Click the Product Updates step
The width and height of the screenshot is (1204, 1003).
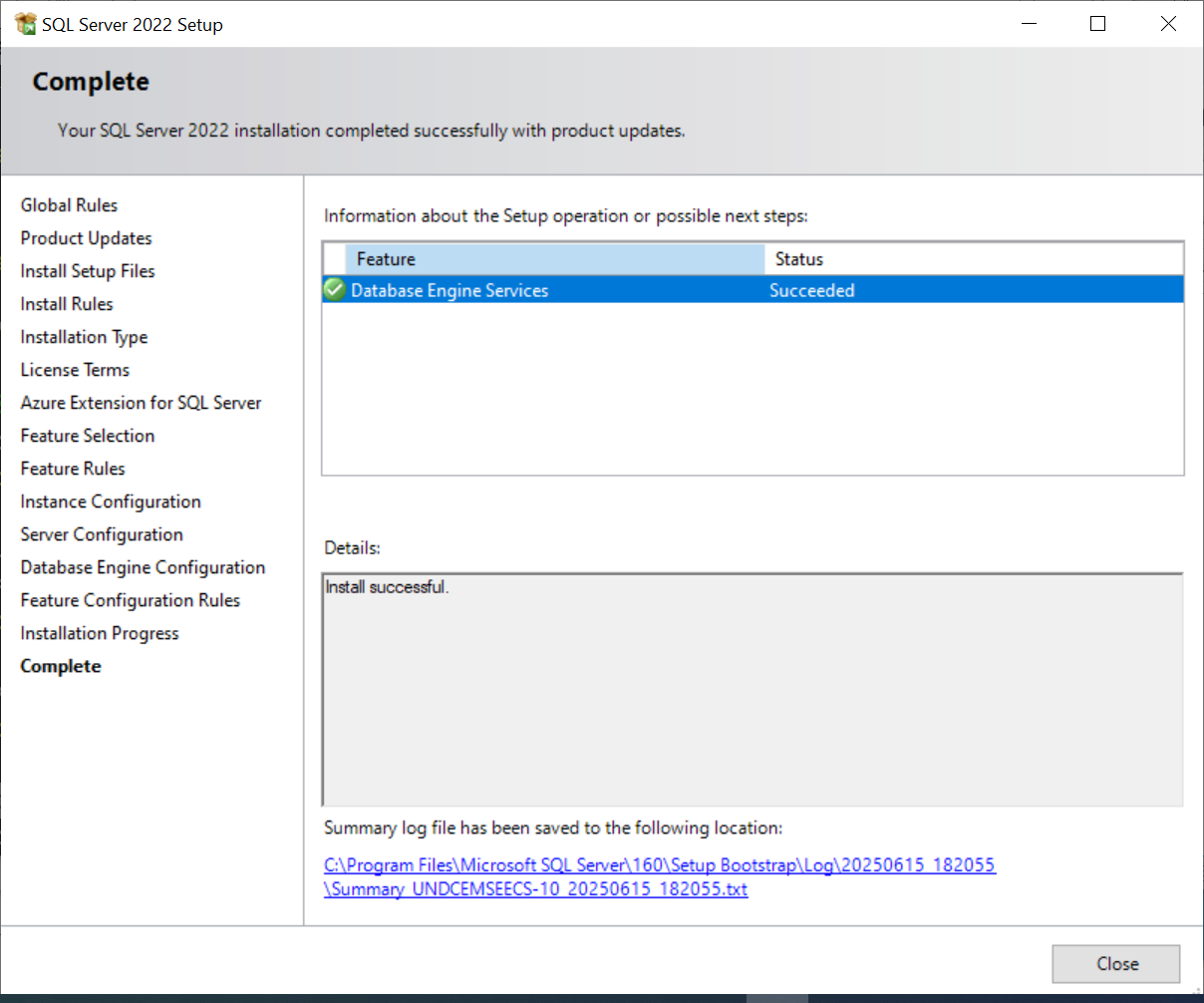point(86,238)
